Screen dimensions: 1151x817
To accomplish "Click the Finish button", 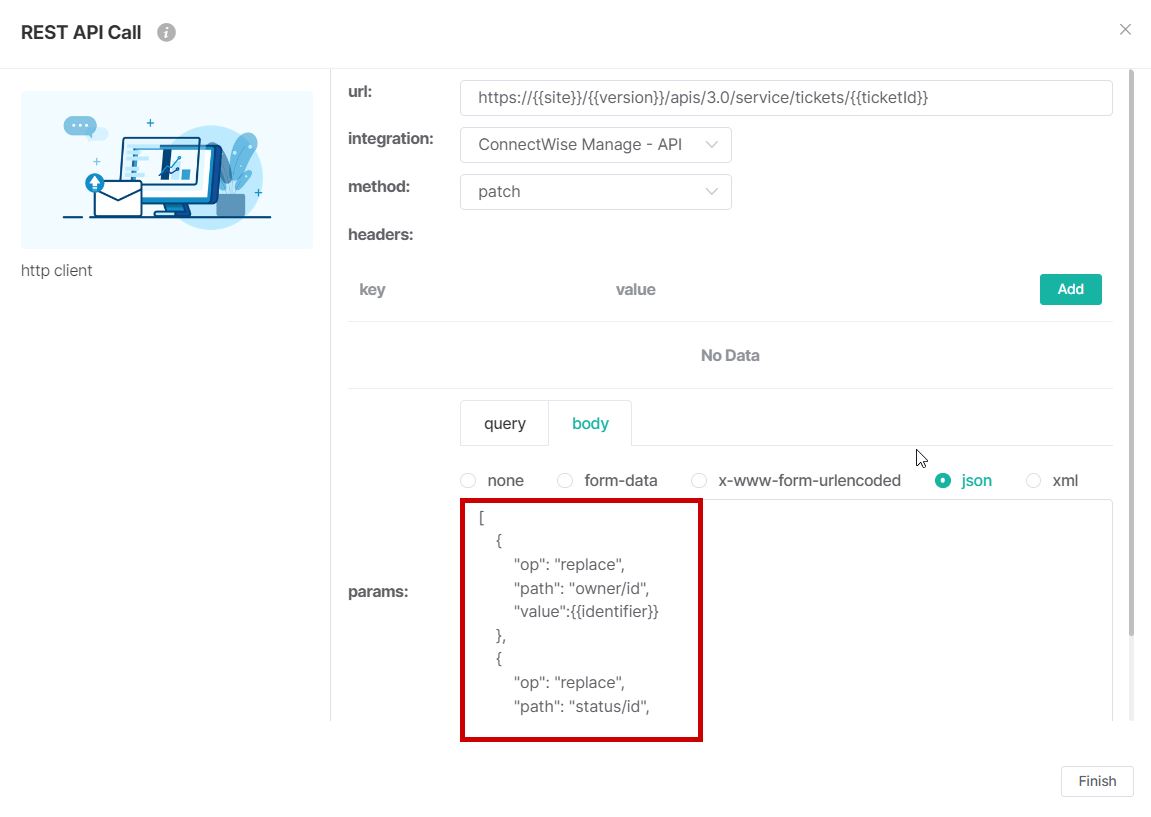I will coord(1096,781).
